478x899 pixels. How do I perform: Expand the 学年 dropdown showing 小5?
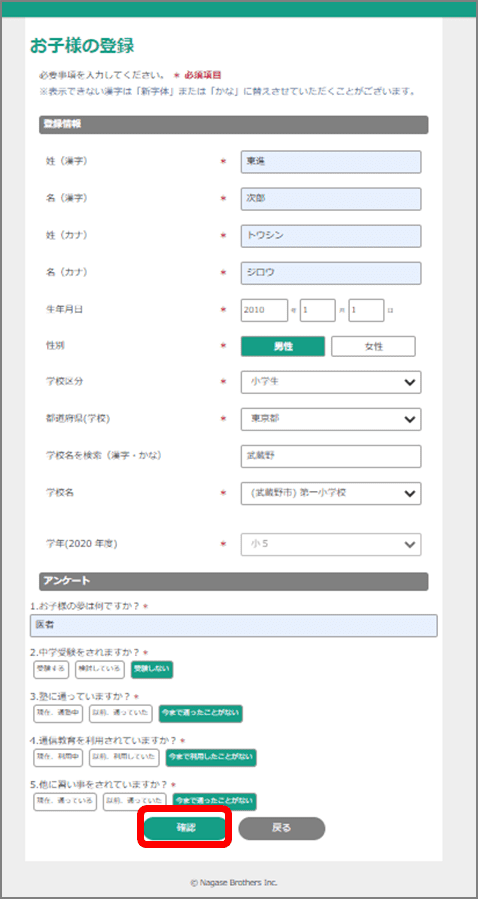click(331, 545)
